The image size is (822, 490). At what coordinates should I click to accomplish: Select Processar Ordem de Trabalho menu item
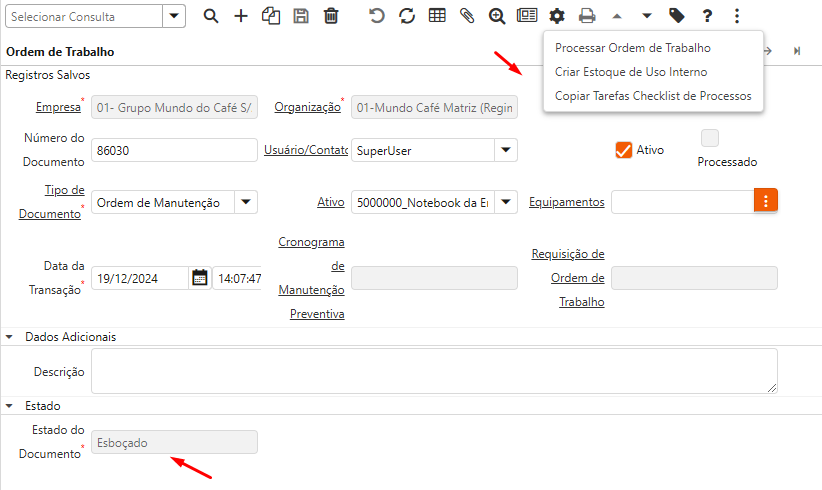632,47
